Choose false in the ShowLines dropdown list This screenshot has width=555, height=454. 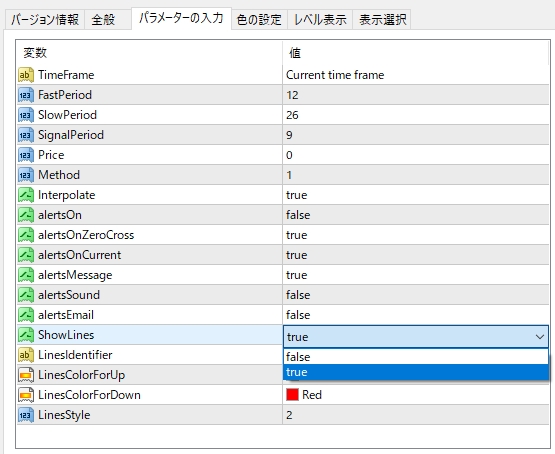[x=416, y=357]
